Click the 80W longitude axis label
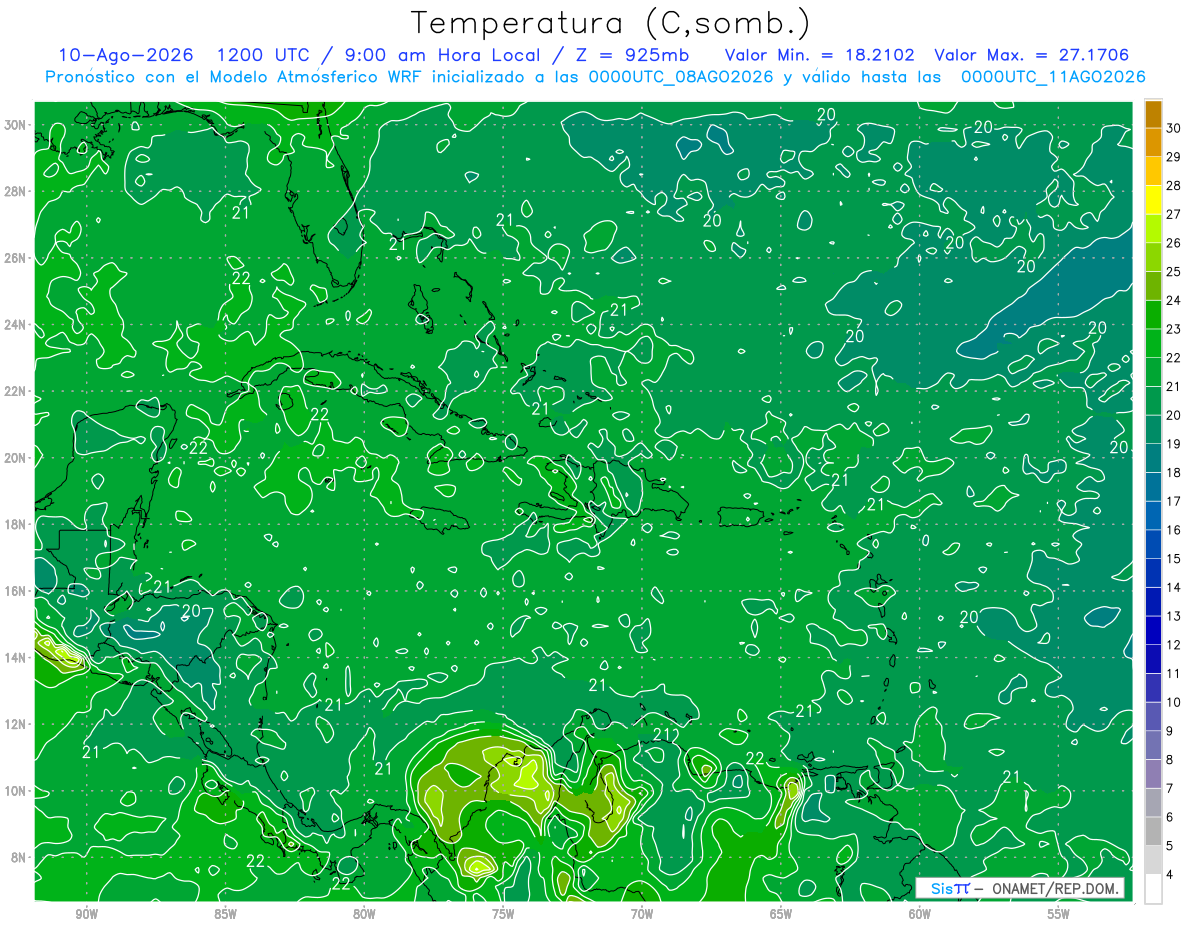 [x=364, y=914]
